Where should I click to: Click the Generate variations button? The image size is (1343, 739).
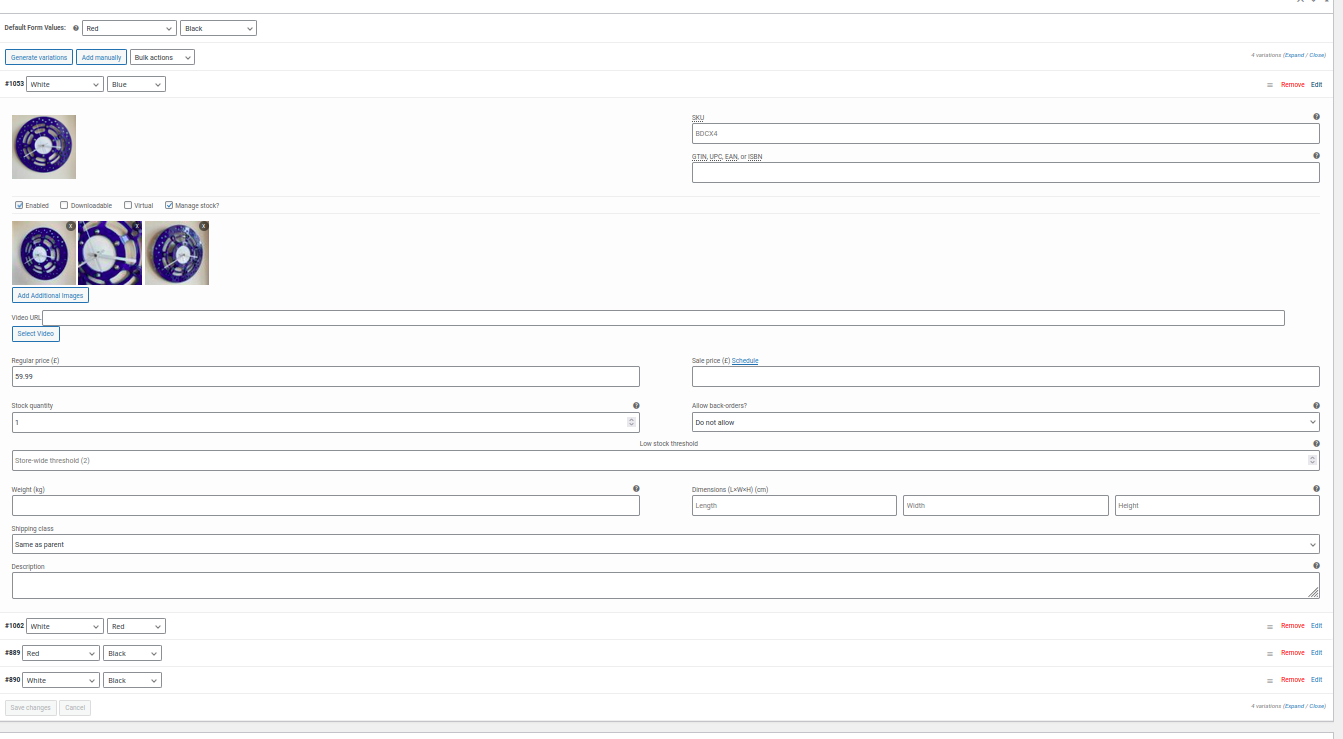pos(39,57)
